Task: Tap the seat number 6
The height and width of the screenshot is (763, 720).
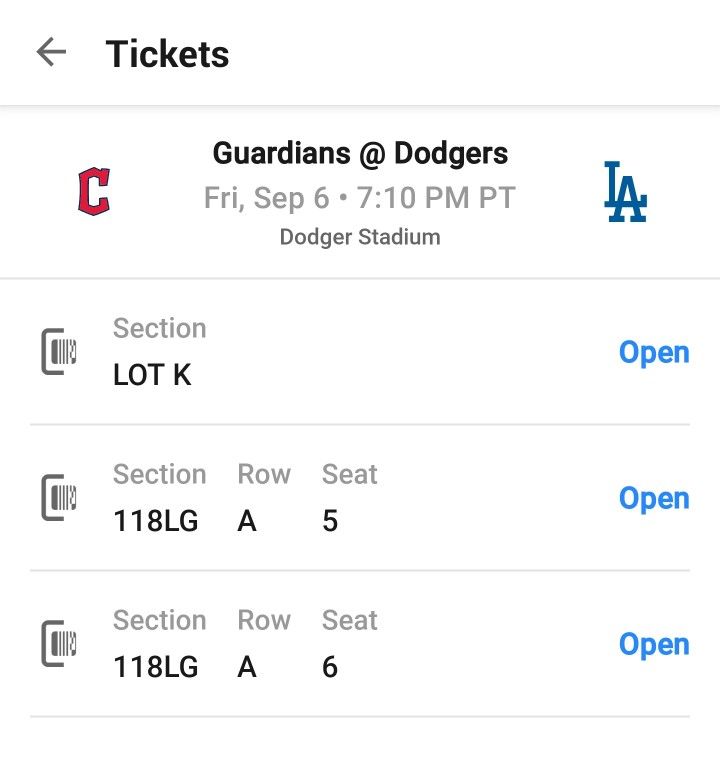Action: pyautogui.click(x=330, y=667)
